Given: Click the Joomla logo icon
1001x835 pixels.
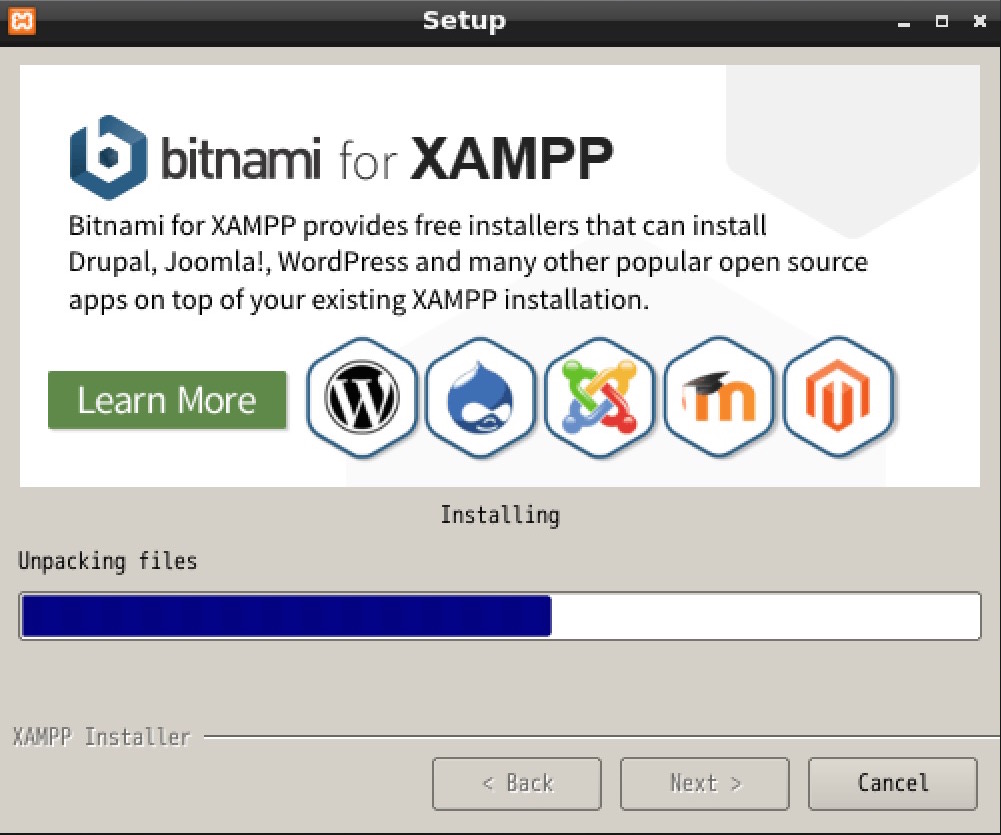Looking at the screenshot, I should click(599, 397).
